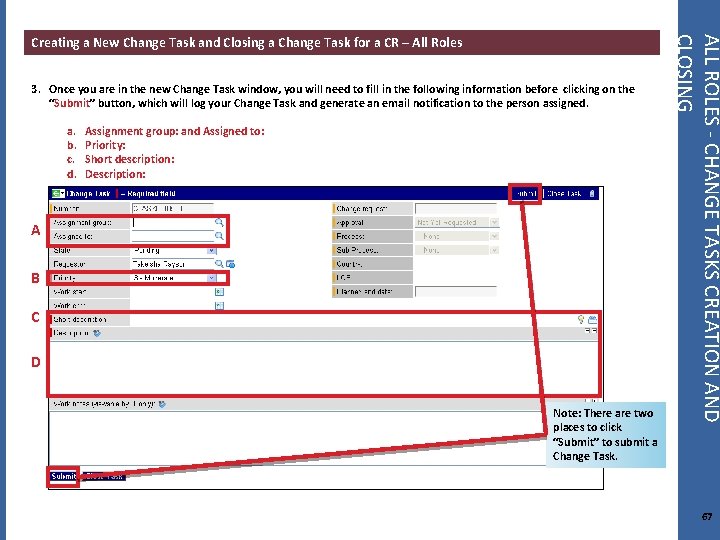Click the attachment paperclip icon in header

tap(592, 193)
